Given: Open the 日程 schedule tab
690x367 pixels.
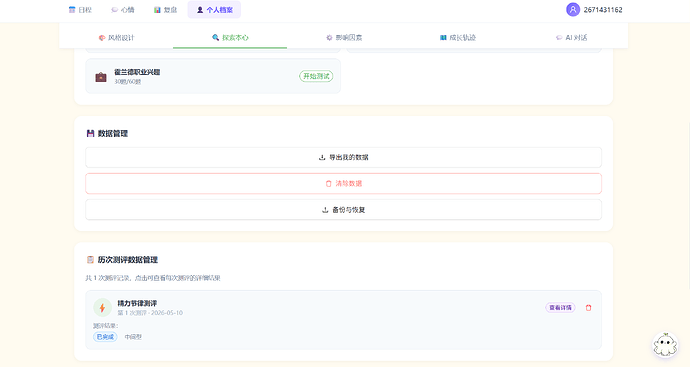Looking at the screenshot, I should pyautogui.click(x=80, y=10).
